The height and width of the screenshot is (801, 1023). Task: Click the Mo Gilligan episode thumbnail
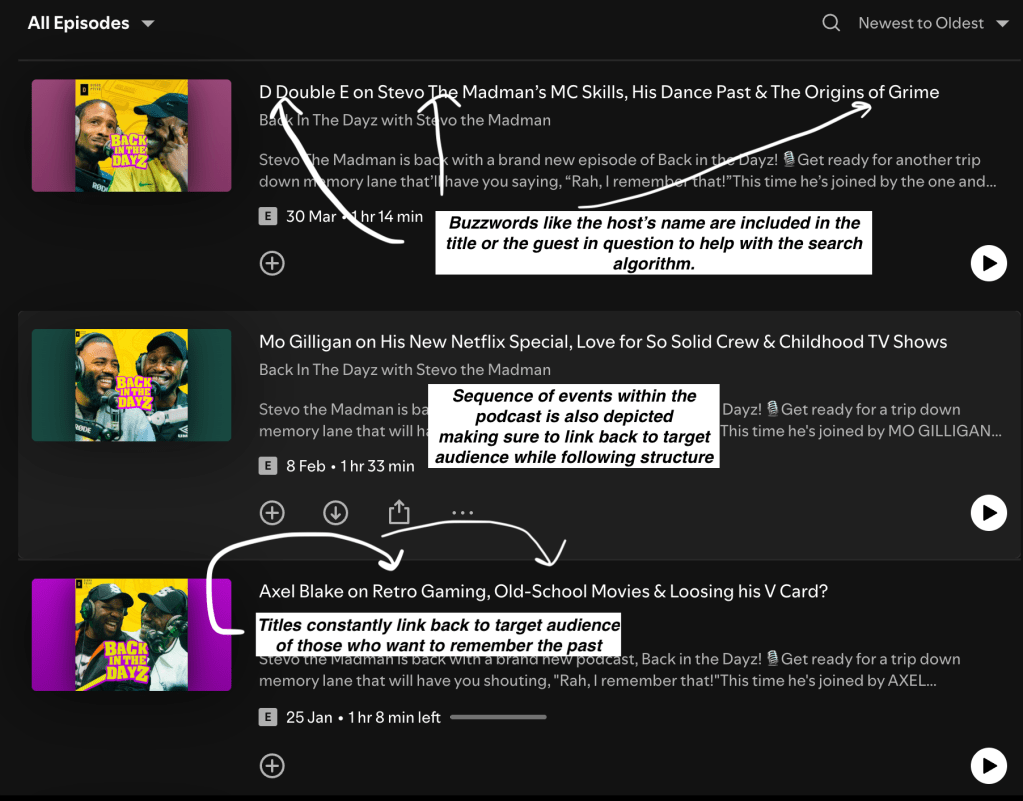point(131,385)
